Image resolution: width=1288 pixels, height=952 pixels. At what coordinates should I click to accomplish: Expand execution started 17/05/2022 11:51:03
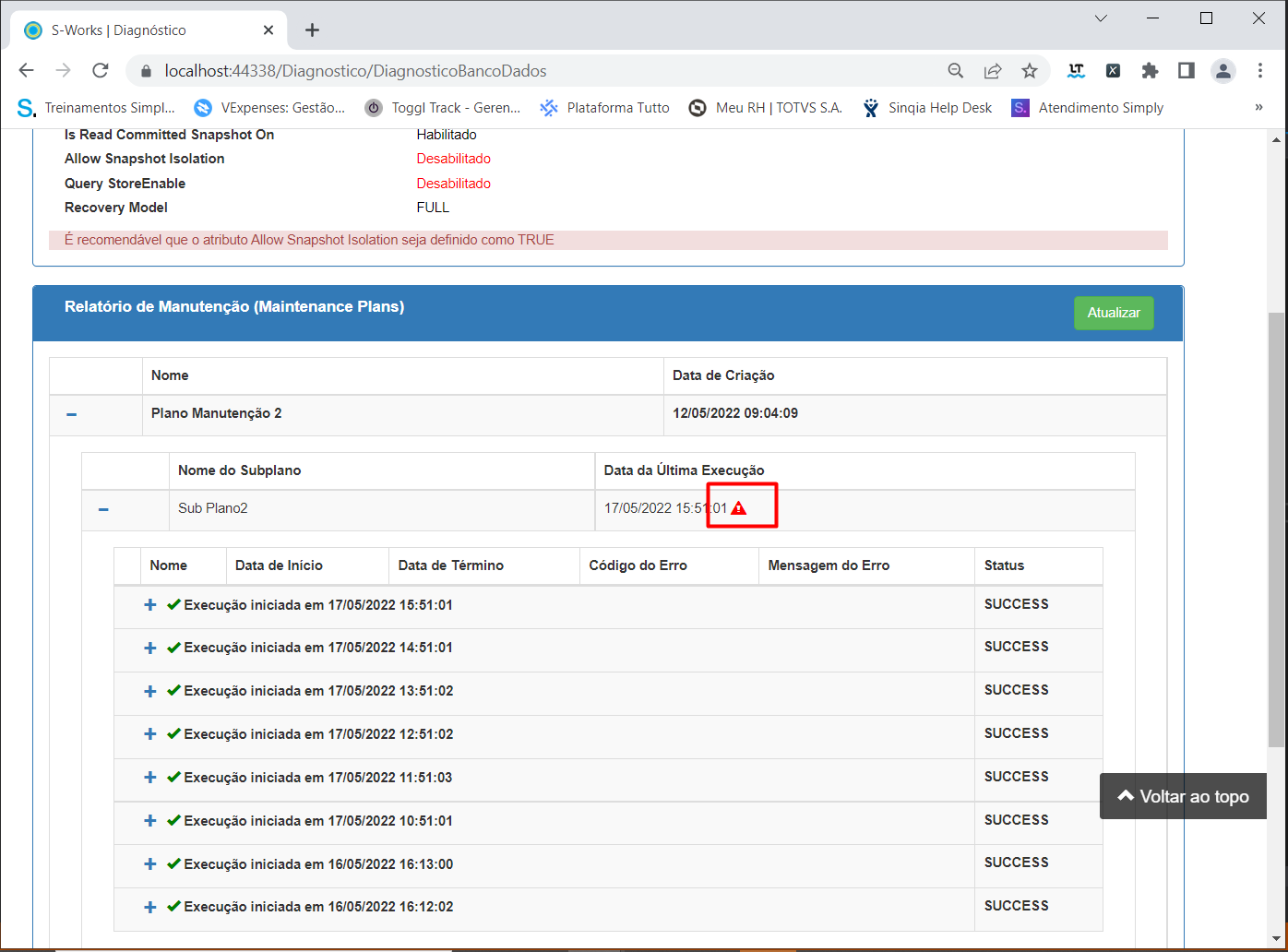(150, 778)
